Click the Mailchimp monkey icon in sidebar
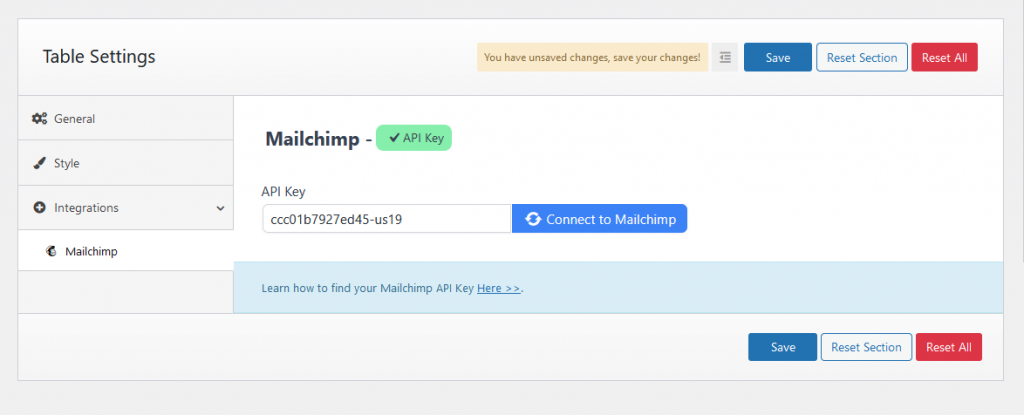The image size is (1024, 415). coord(51,251)
